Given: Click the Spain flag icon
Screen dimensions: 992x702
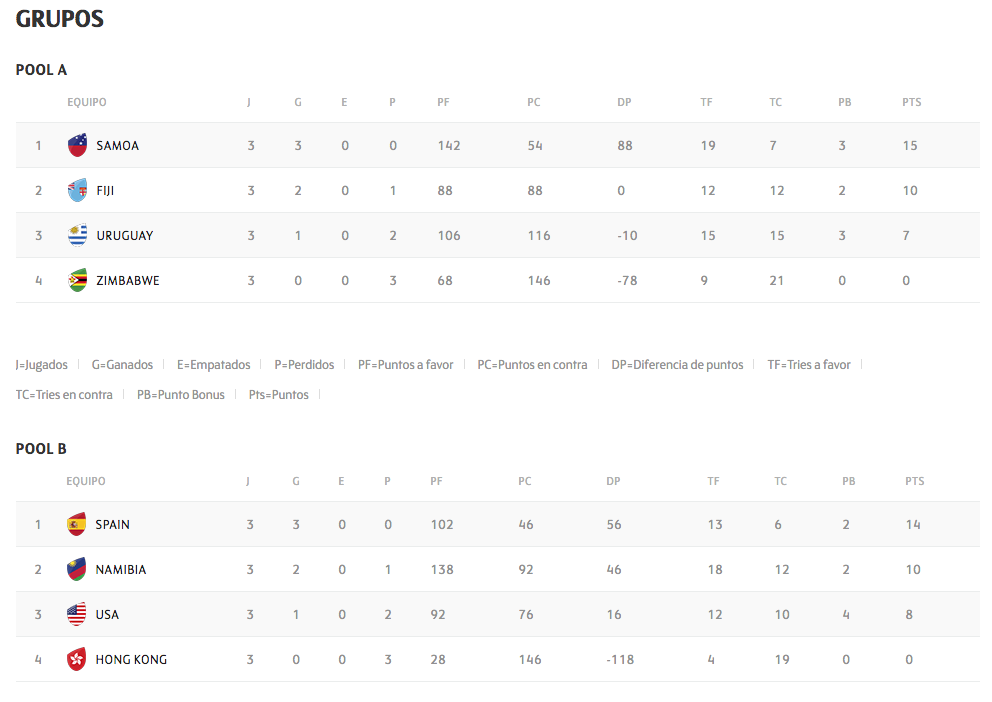Looking at the screenshot, I should [x=76, y=525].
